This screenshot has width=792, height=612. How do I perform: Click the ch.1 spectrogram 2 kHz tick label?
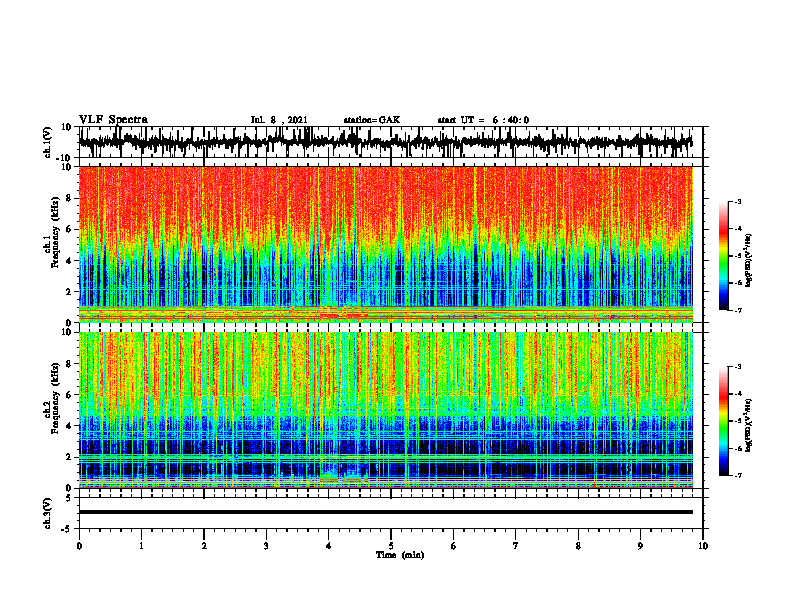point(70,292)
